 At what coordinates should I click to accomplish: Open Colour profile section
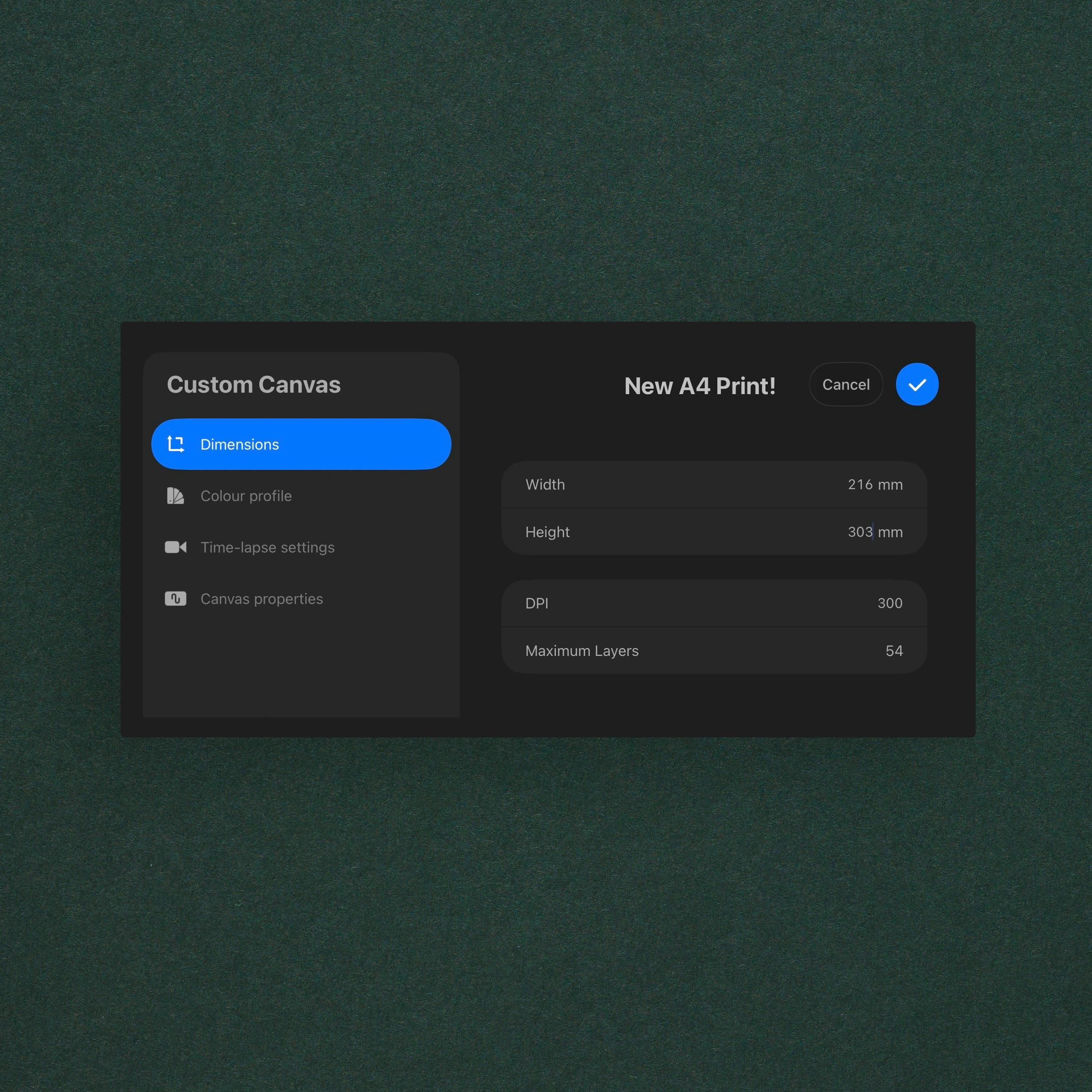click(x=246, y=496)
